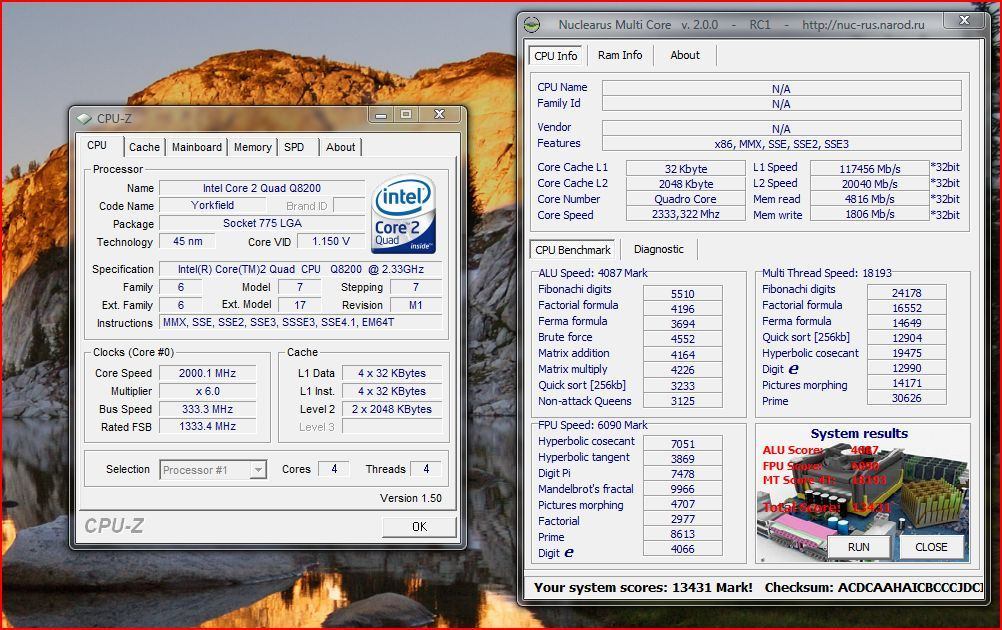Viewport: 1002px width, 630px height.
Task: Click the L1 Speed value 117456 Mb/s
Action: tap(870, 169)
